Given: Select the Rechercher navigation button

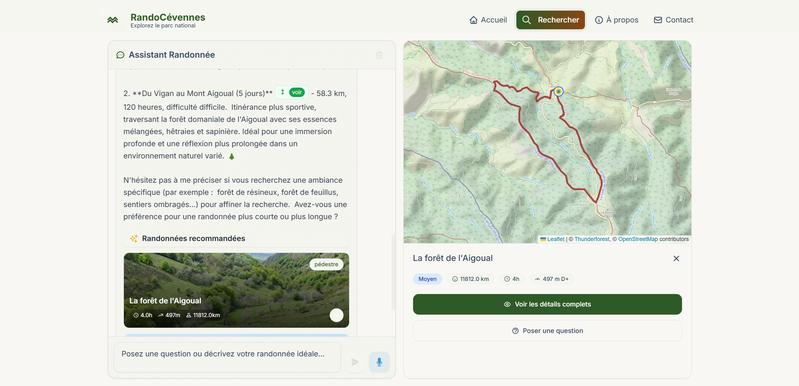Looking at the screenshot, I should [550, 20].
